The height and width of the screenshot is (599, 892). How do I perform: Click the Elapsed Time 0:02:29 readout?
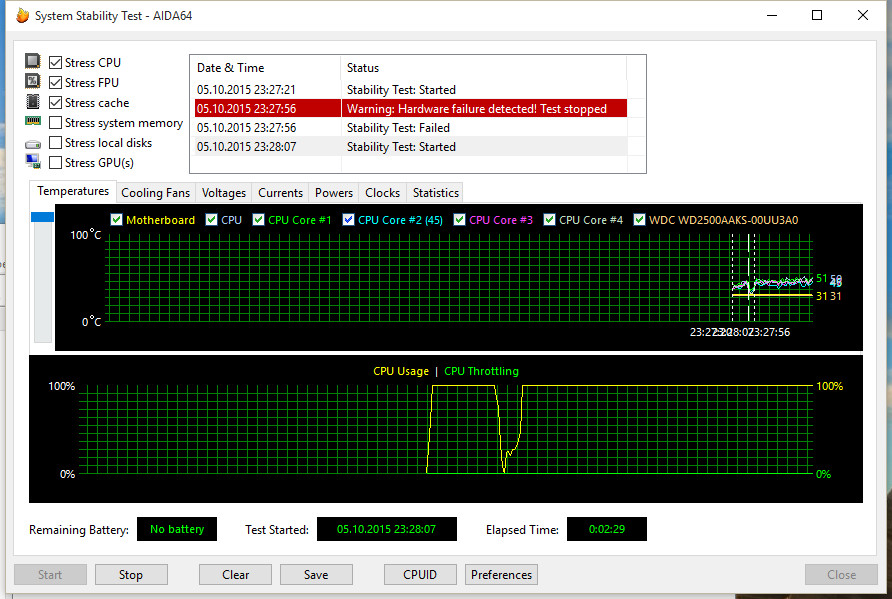tap(606, 529)
